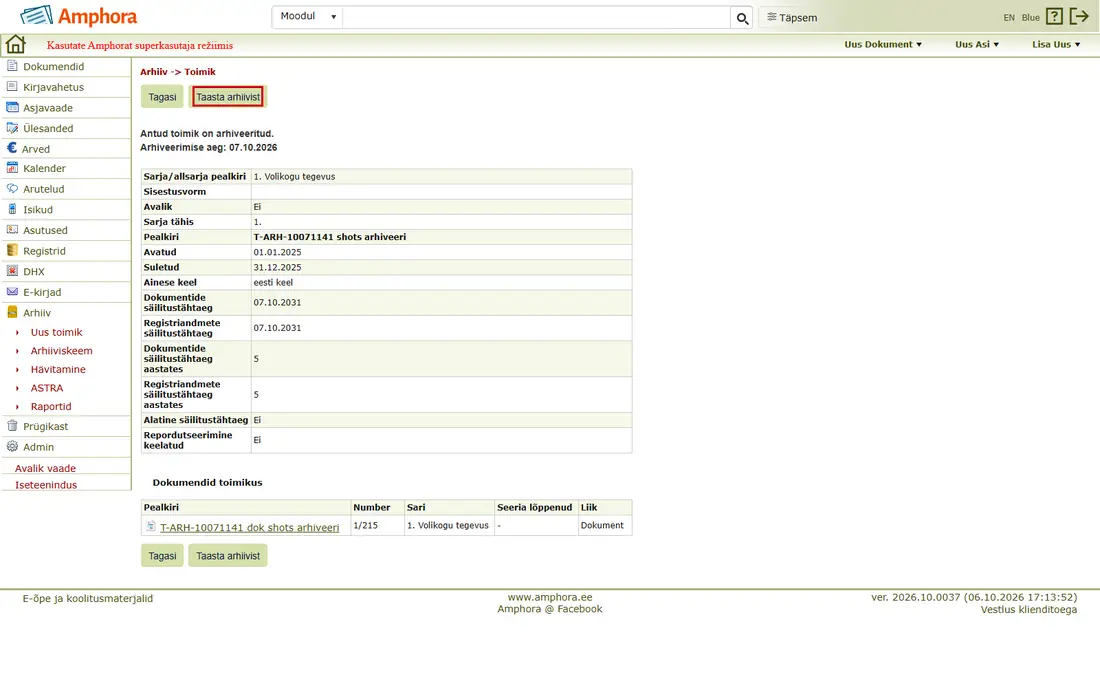Expand the Moodul dropdown
Image resolution: width=1100 pixels, height=688 pixels.
tap(307, 17)
